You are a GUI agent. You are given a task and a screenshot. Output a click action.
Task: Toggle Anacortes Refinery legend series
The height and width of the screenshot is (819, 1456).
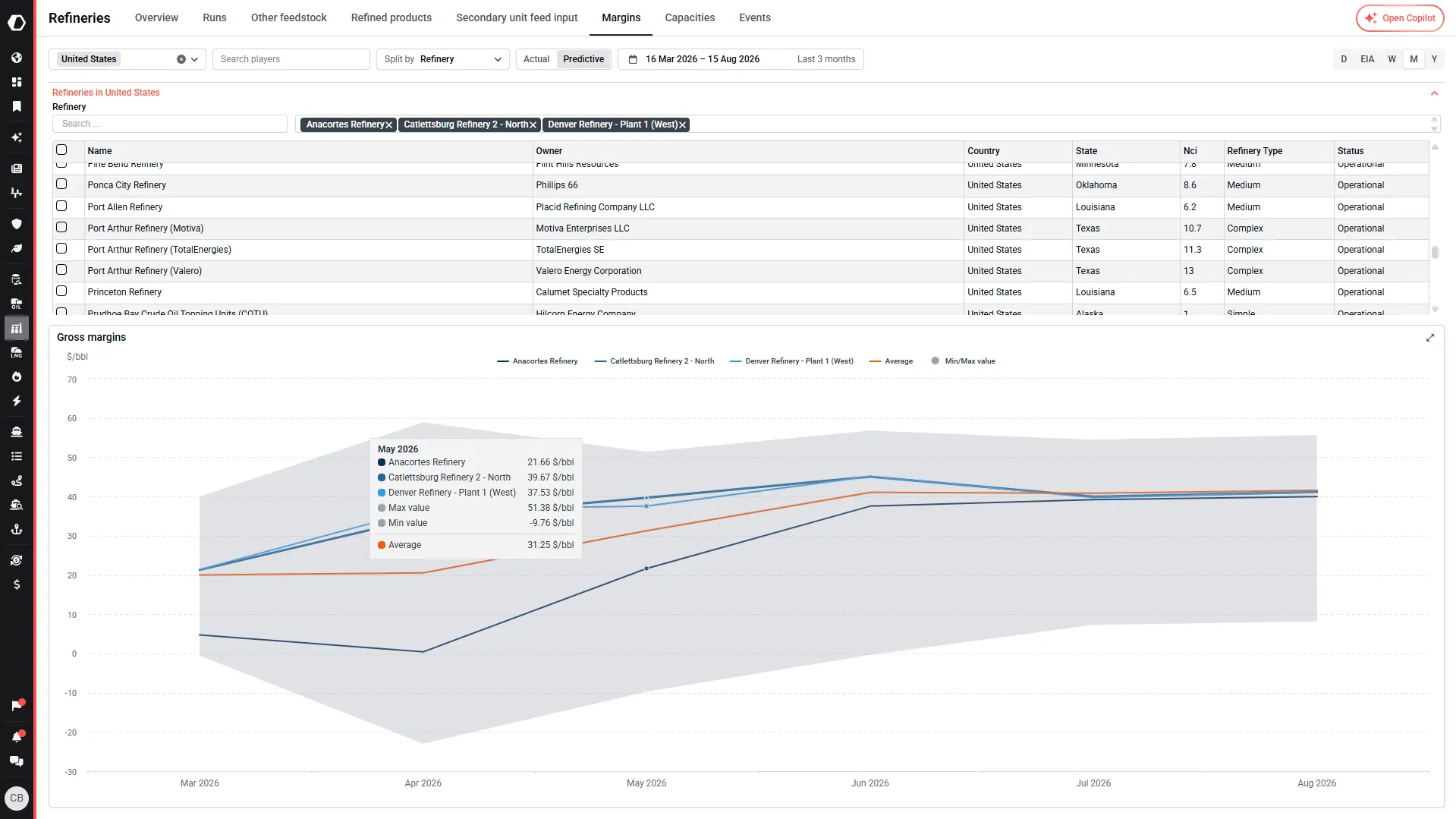537,361
